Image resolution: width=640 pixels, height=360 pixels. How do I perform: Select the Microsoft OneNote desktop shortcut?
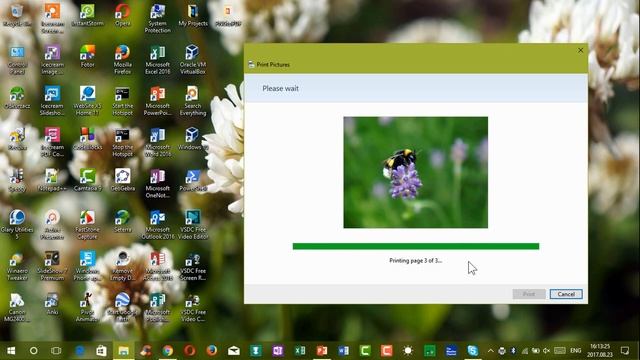(158, 184)
